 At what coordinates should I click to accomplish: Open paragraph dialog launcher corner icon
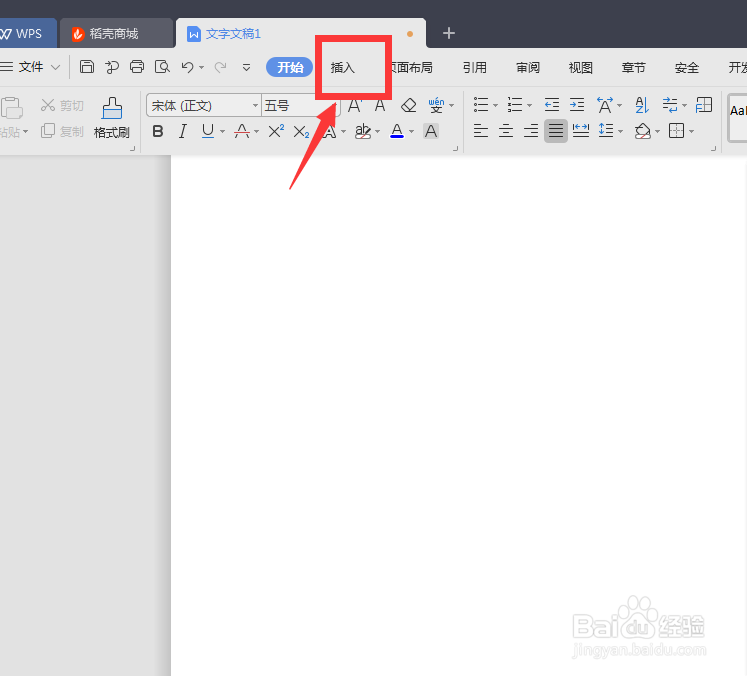[x=713, y=149]
